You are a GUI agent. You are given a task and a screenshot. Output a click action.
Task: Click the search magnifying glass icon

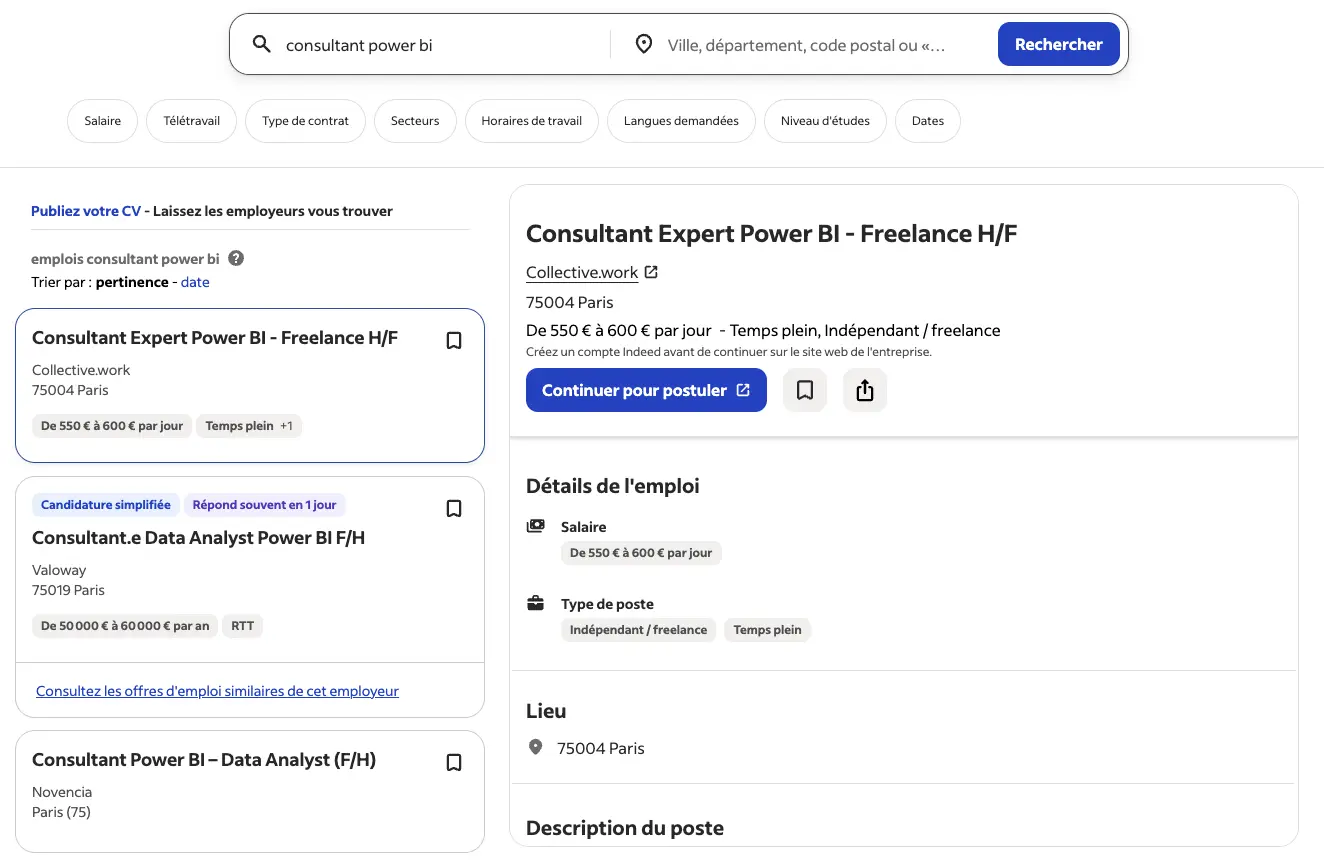pos(262,44)
